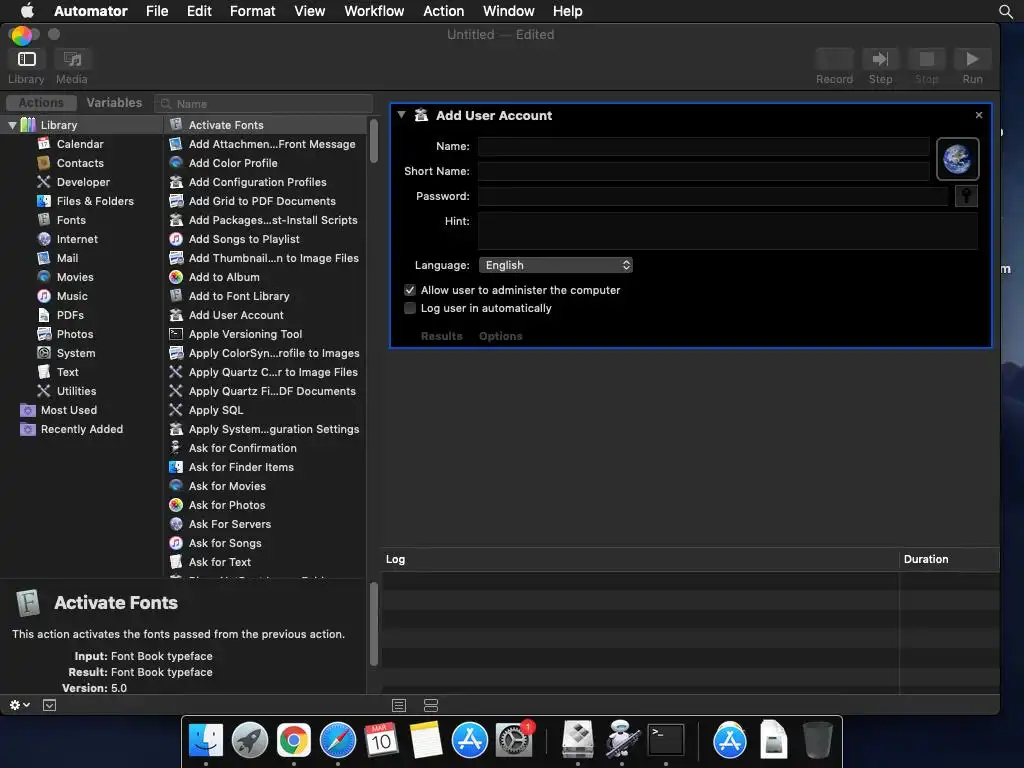
Task: Open the Help menu
Action: point(568,11)
